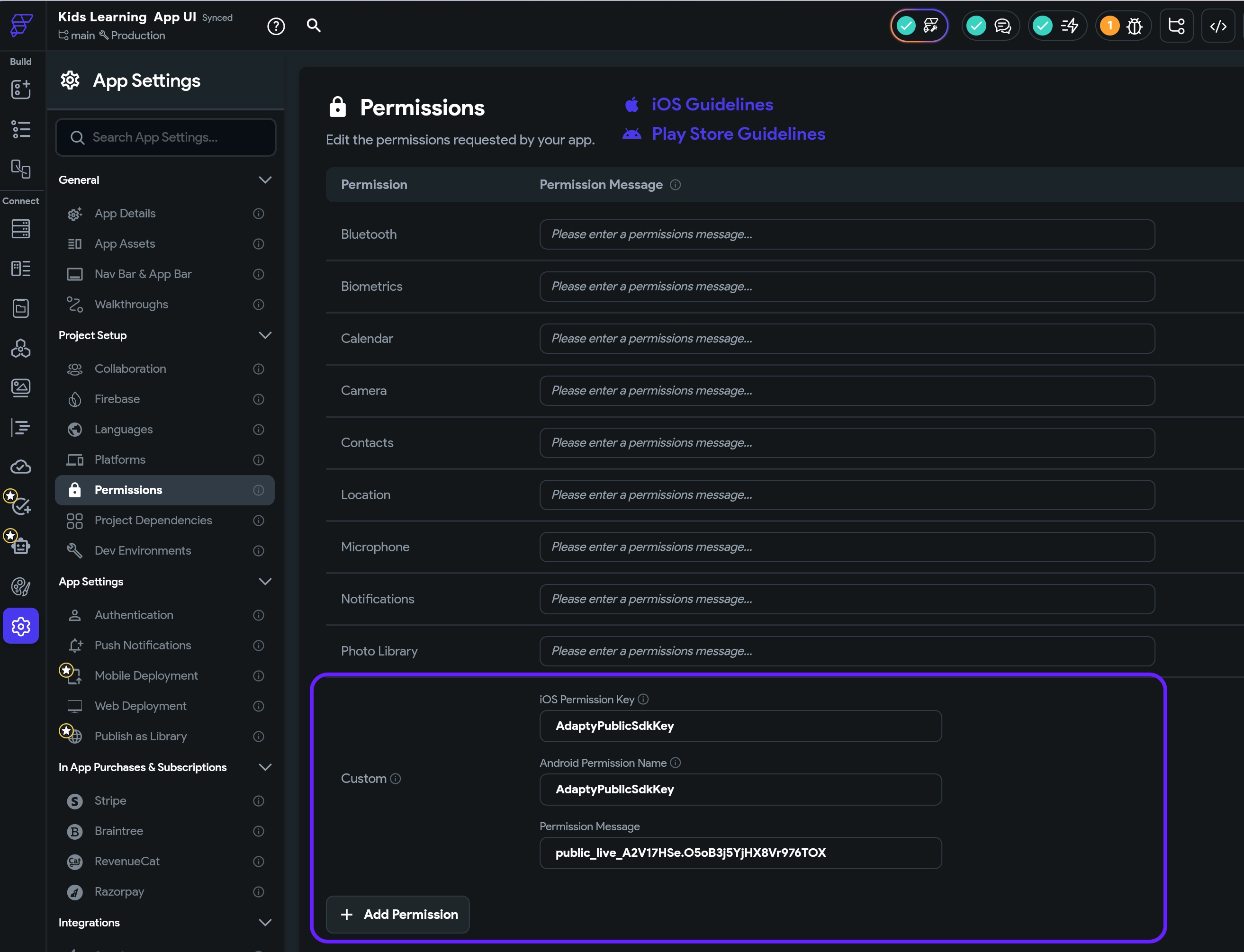This screenshot has height=952, width=1244.
Task: Collapse the General section in App Settings
Action: pyautogui.click(x=266, y=180)
